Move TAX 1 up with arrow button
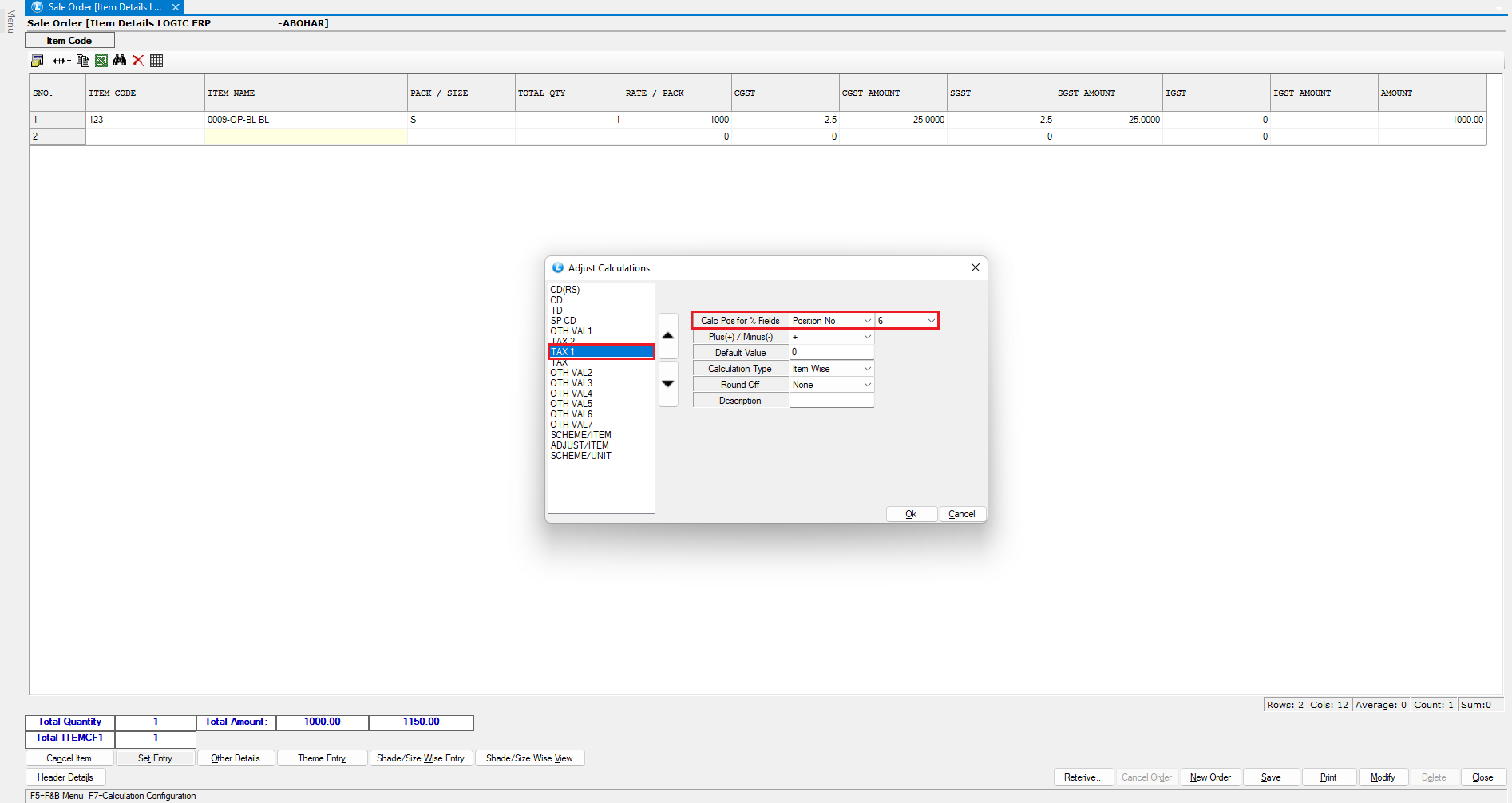This screenshot has height=803, width=1512. tap(668, 336)
